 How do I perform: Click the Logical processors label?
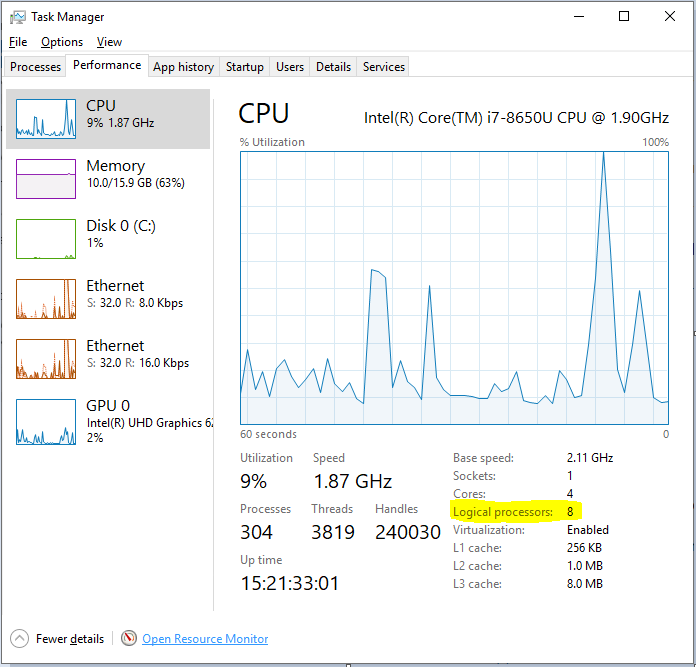coord(503,512)
